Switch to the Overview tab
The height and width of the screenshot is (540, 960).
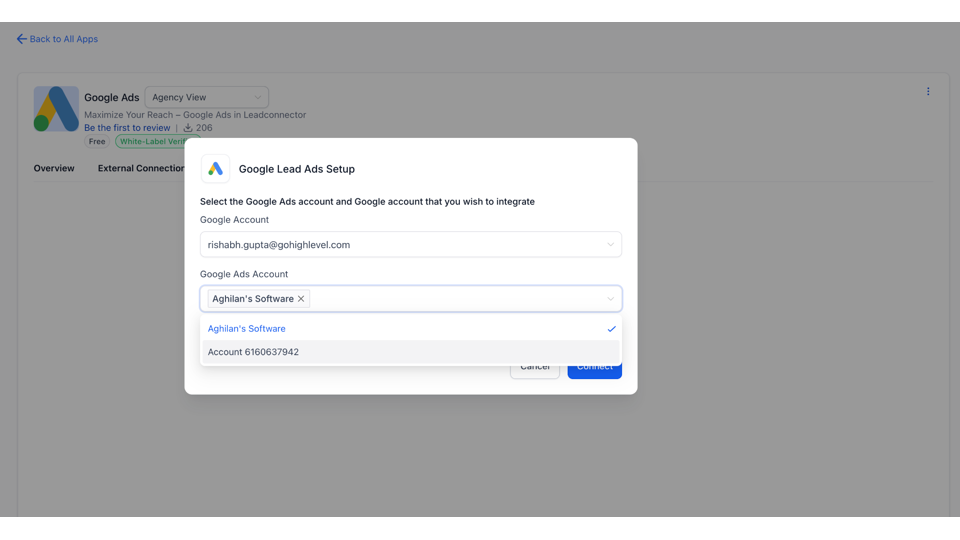[54, 168]
